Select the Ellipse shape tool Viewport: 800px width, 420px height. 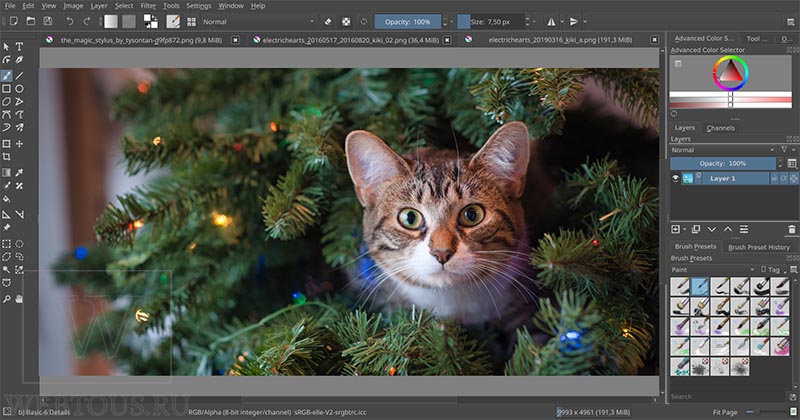click(19, 89)
